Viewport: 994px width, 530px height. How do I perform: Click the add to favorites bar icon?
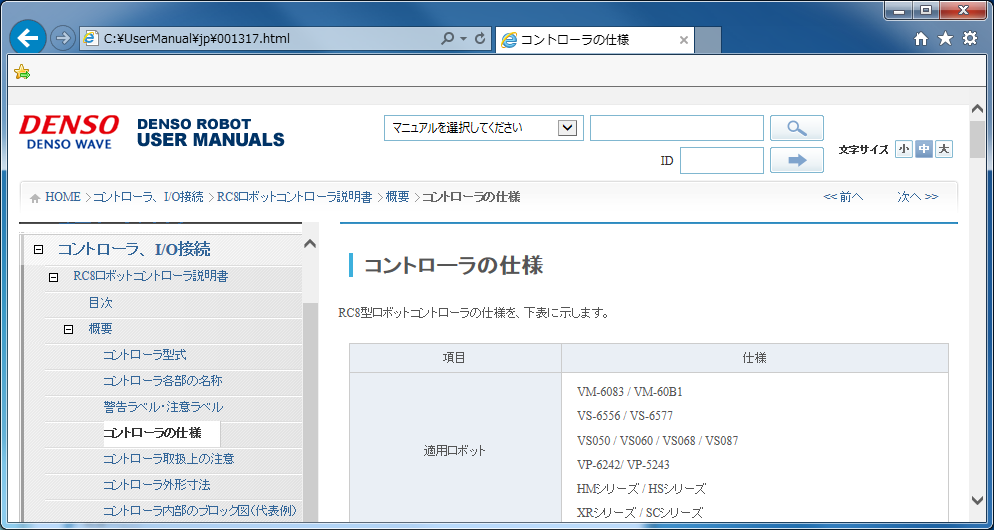click(x=22, y=72)
